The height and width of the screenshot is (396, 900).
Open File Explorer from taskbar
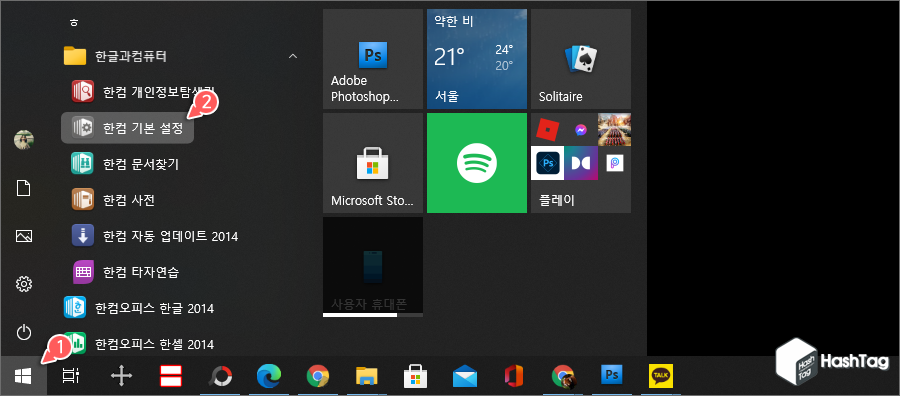(x=367, y=376)
